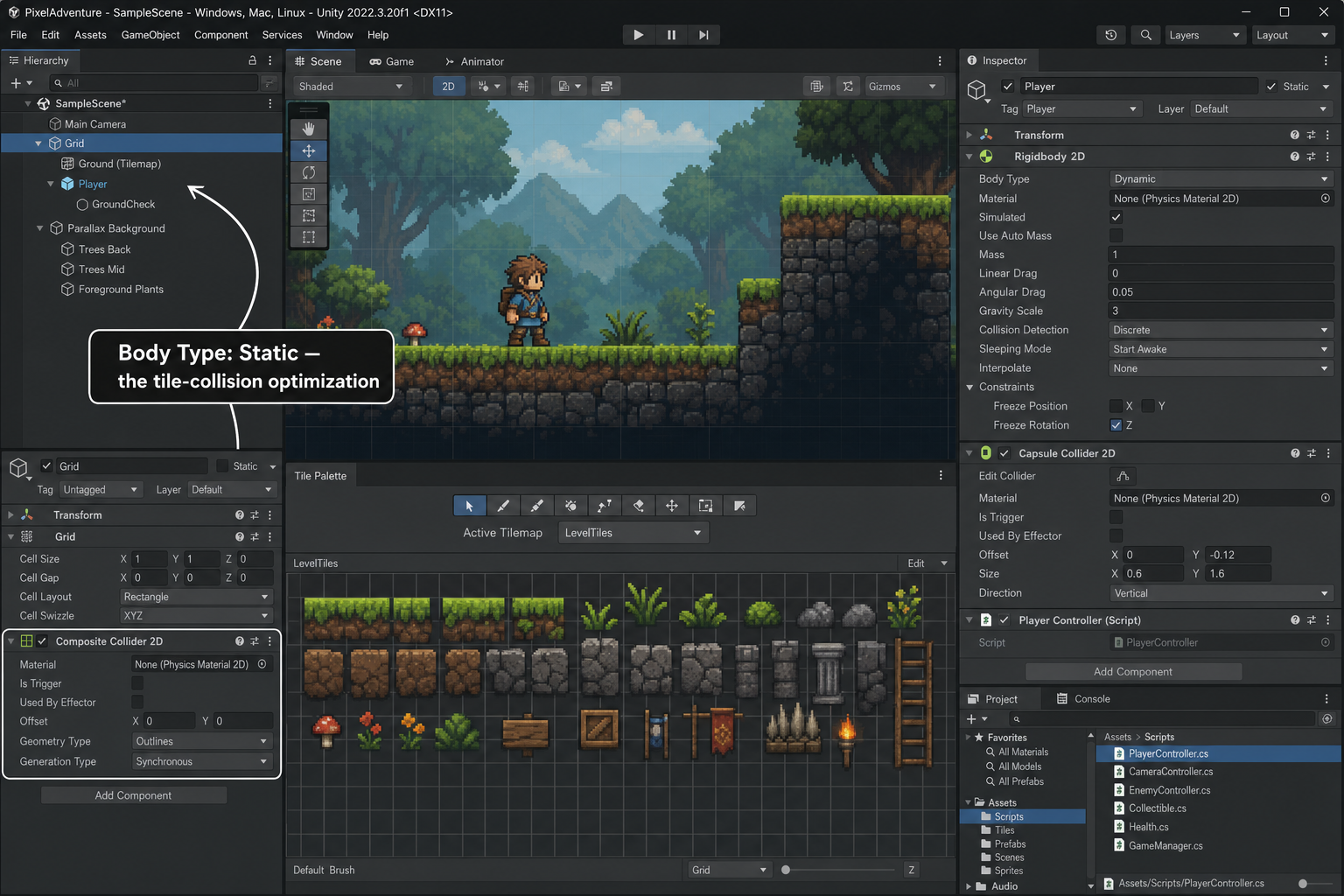
Task: Click the Mass value field
Action: click(x=1221, y=255)
